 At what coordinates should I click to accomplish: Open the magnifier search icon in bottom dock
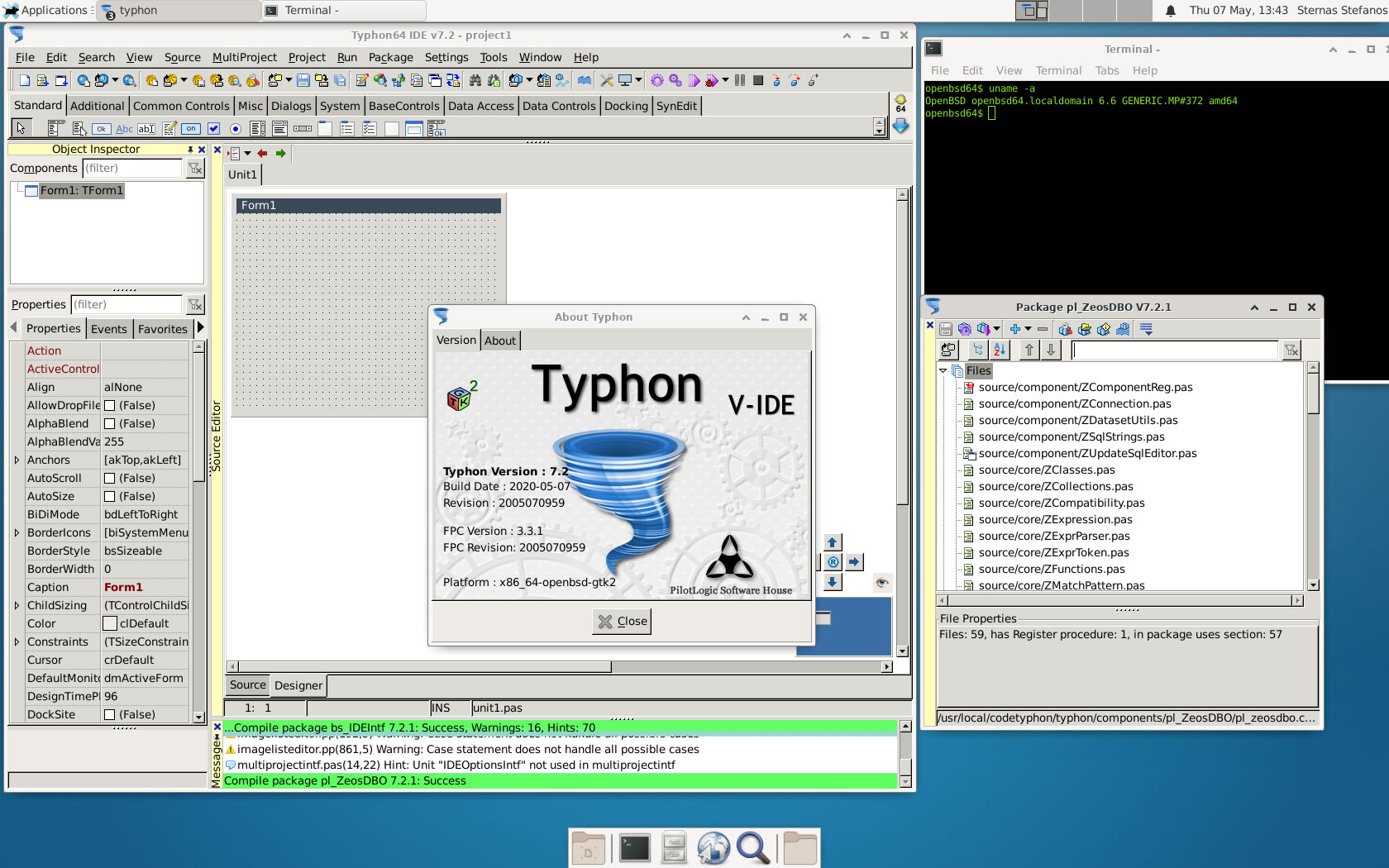753,848
